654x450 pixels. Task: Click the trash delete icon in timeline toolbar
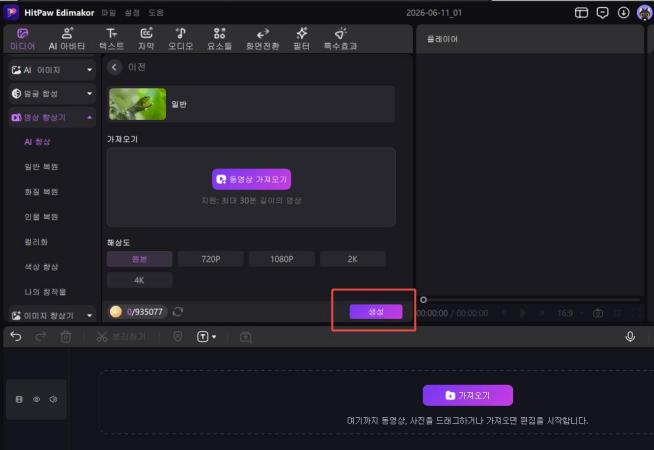[65, 337]
